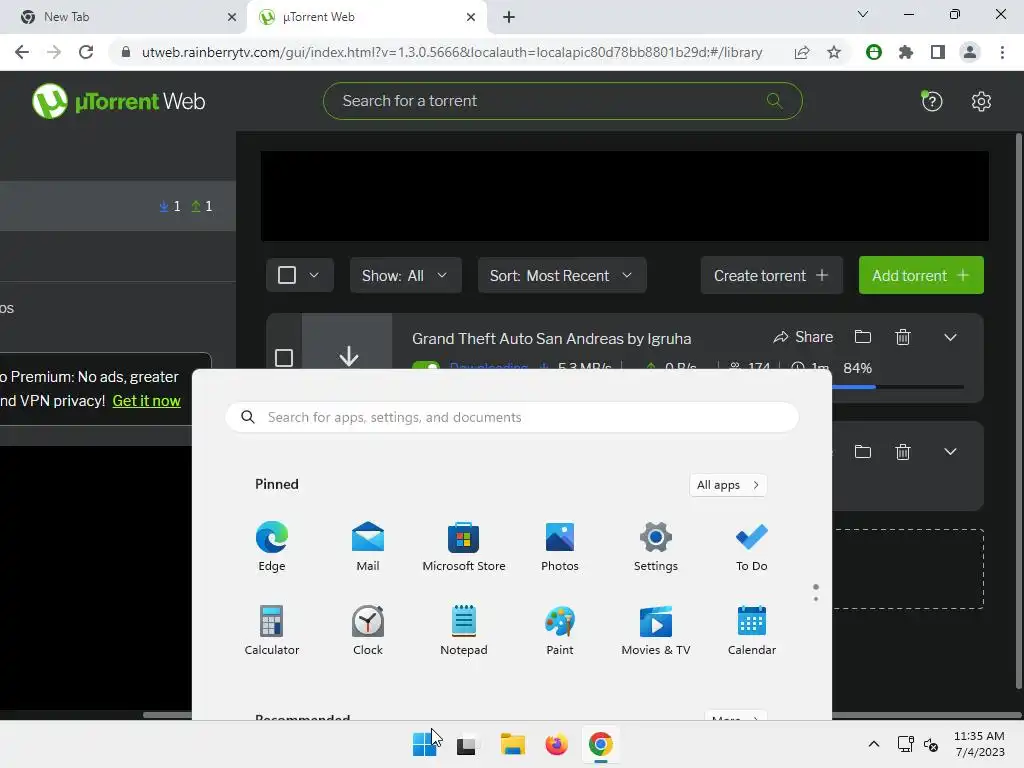This screenshot has width=1024, height=768.
Task: Share the Grand Theft Auto torrent
Action: [x=803, y=337]
